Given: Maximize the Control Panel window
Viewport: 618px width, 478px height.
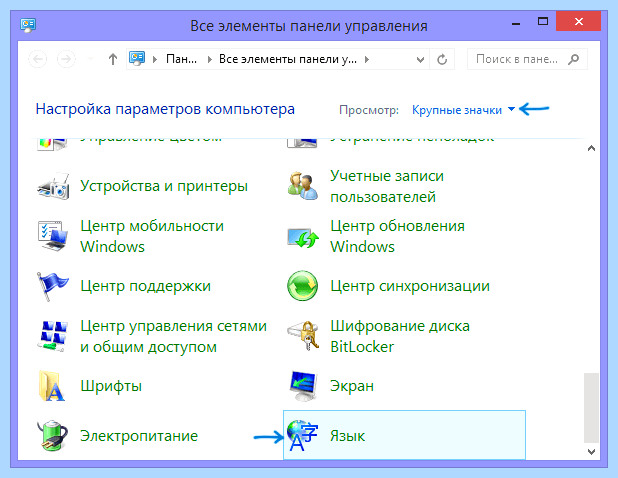Looking at the screenshot, I should tap(543, 21).
